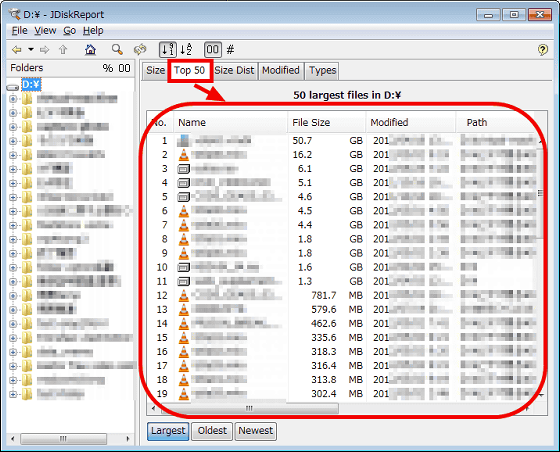Expand the last folder in tree
Screen dimensions: 560x452
pos(13,394)
